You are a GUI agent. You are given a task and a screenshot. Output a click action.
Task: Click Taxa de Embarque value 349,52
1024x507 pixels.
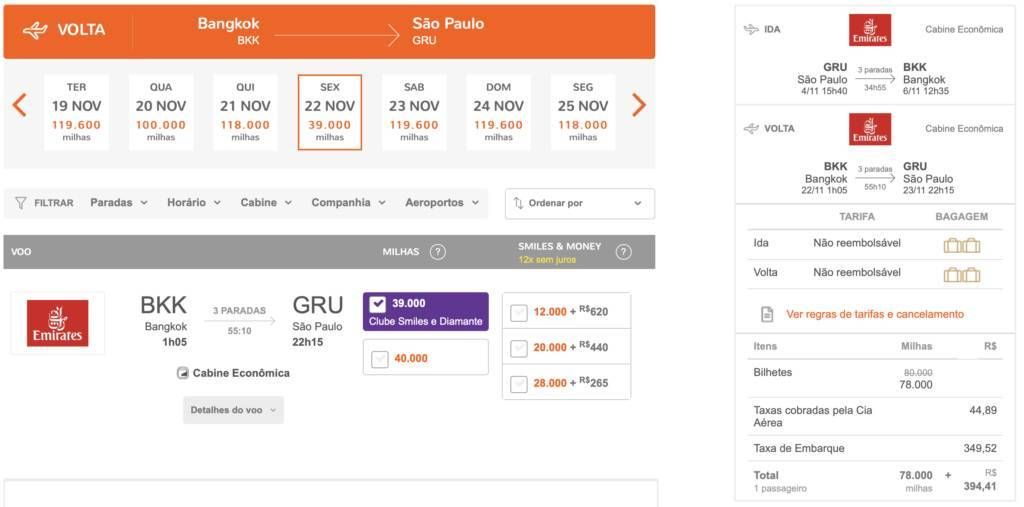980,448
